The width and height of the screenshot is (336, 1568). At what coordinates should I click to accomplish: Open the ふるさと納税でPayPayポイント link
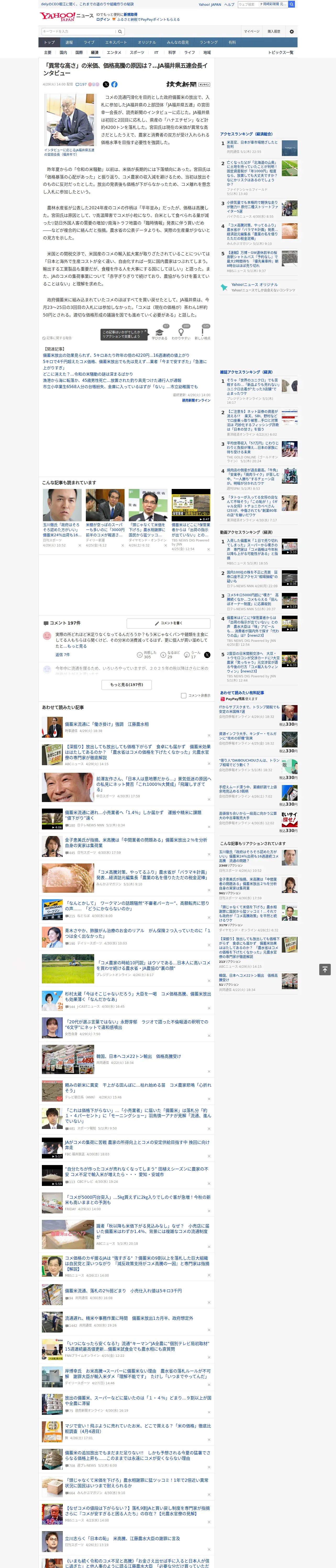[148, 20]
